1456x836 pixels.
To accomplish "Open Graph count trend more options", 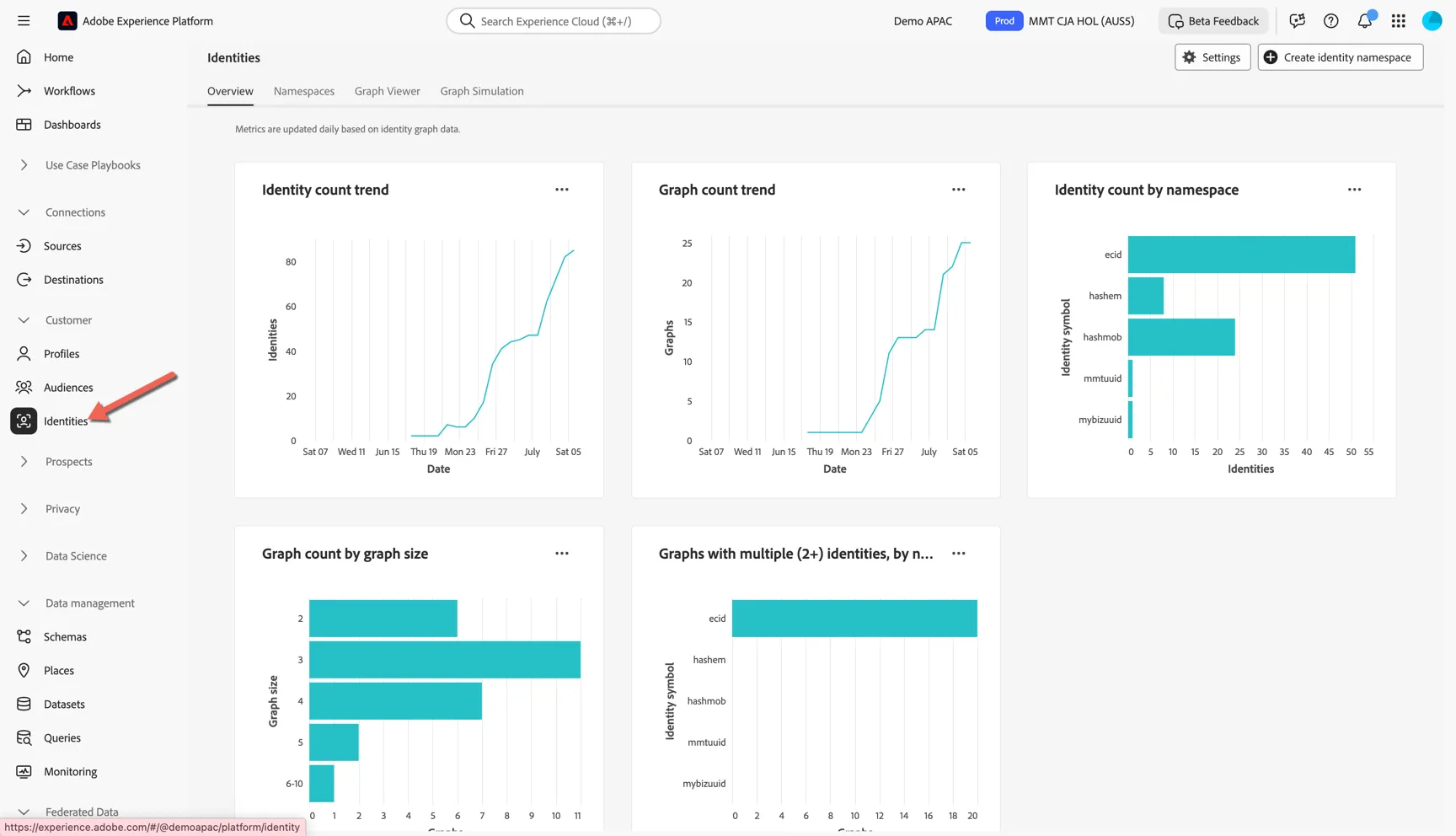I will tap(959, 190).
